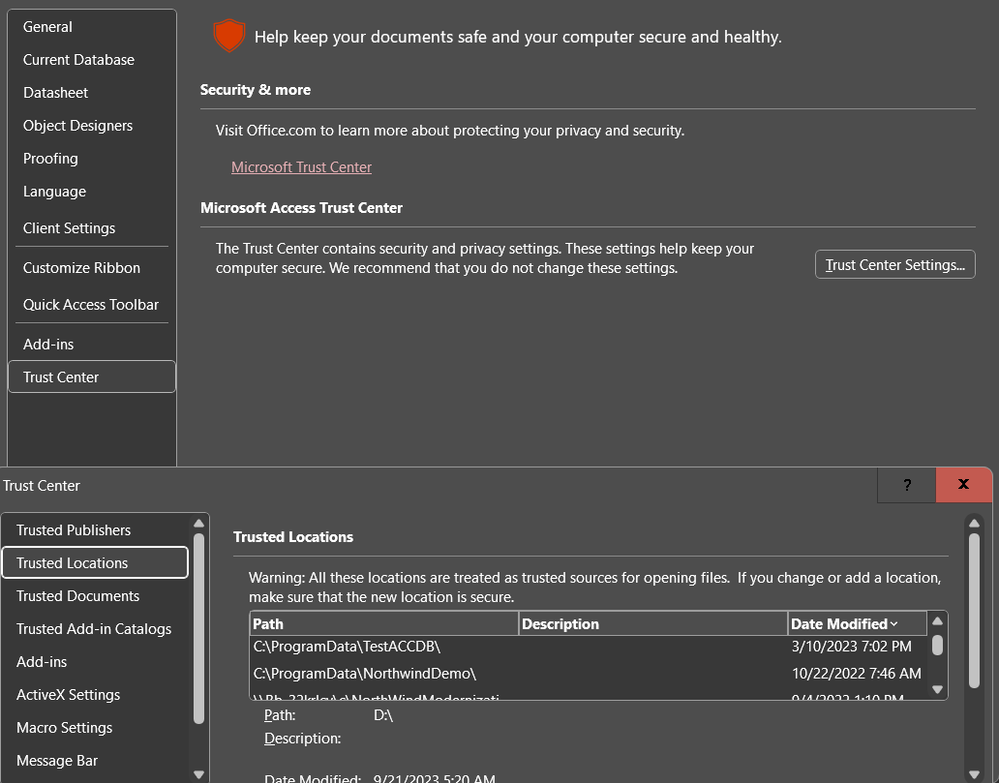Open the Datasheet options page
Screen dimensions: 999x783
pyautogui.click(x=55, y=93)
